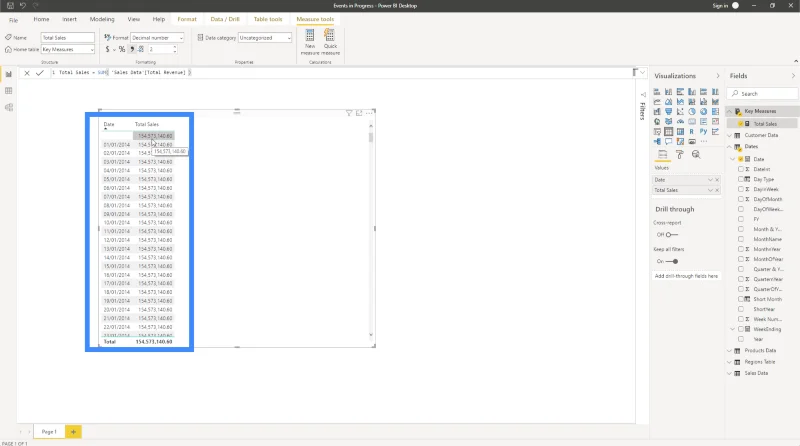The image size is (800, 446).
Task: Check the Day Type field checkbox
Action: (x=741, y=180)
